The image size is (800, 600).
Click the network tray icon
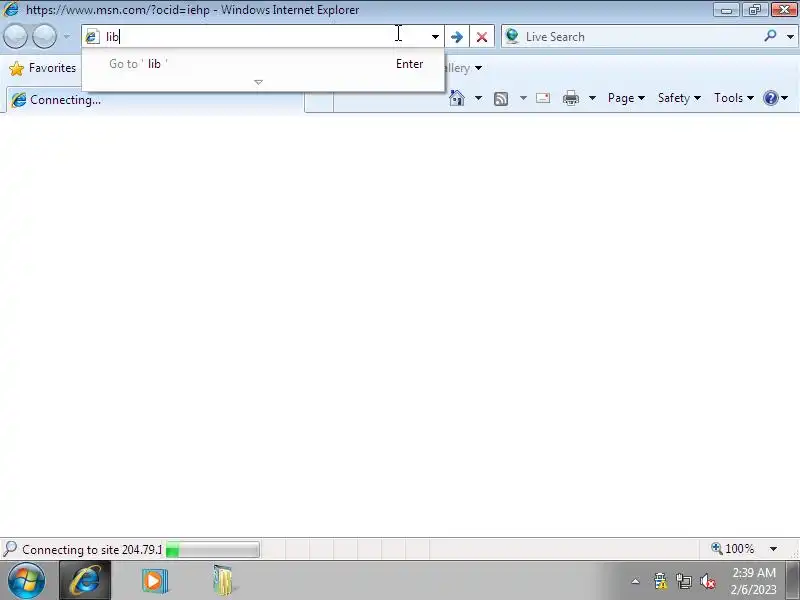click(x=684, y=581)
